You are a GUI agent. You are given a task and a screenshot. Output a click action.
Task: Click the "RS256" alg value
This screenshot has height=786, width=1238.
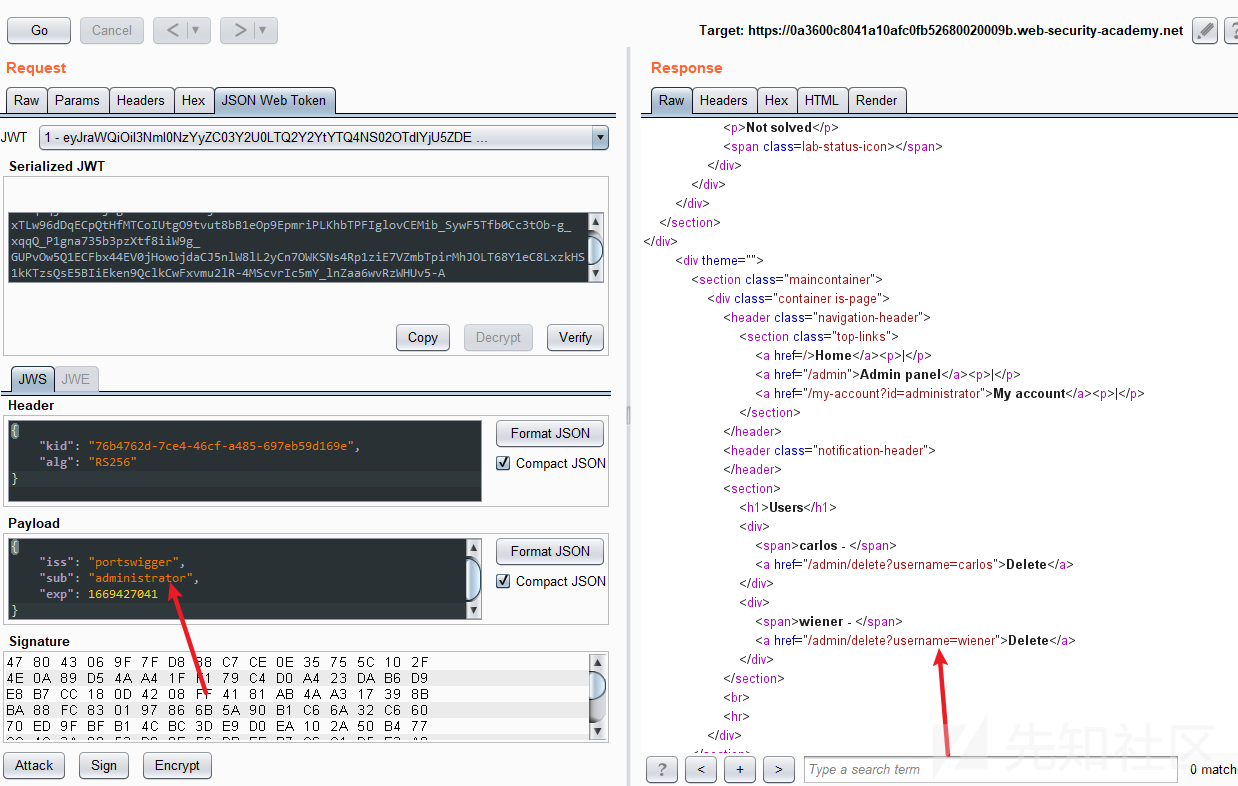coord(112,462)
